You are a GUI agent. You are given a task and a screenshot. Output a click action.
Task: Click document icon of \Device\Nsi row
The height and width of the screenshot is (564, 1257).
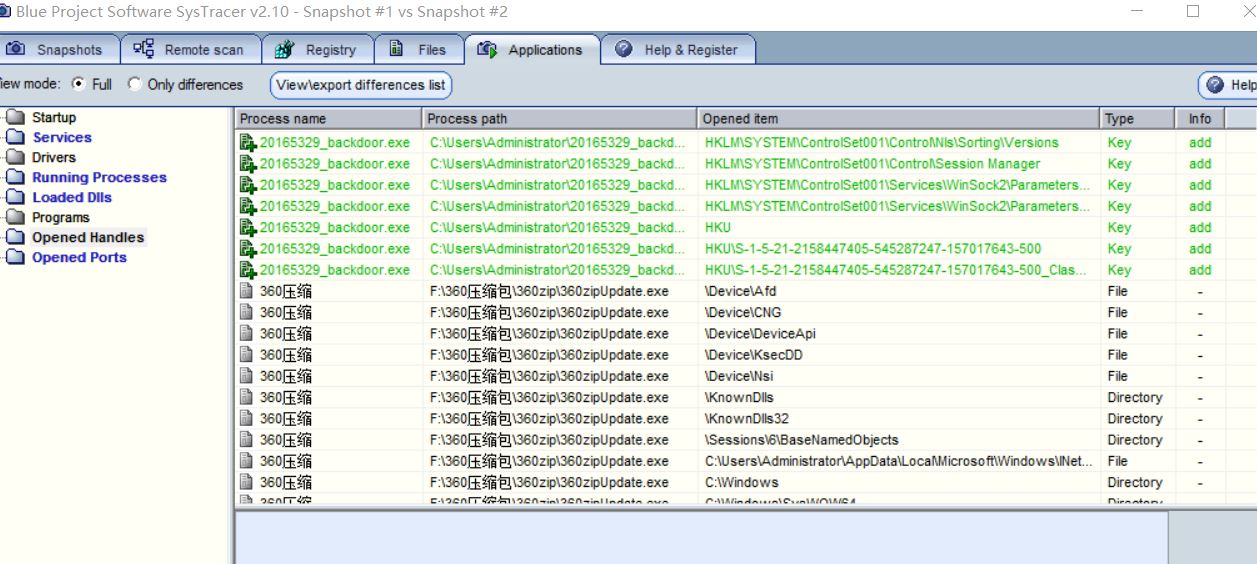pos(247,376)
